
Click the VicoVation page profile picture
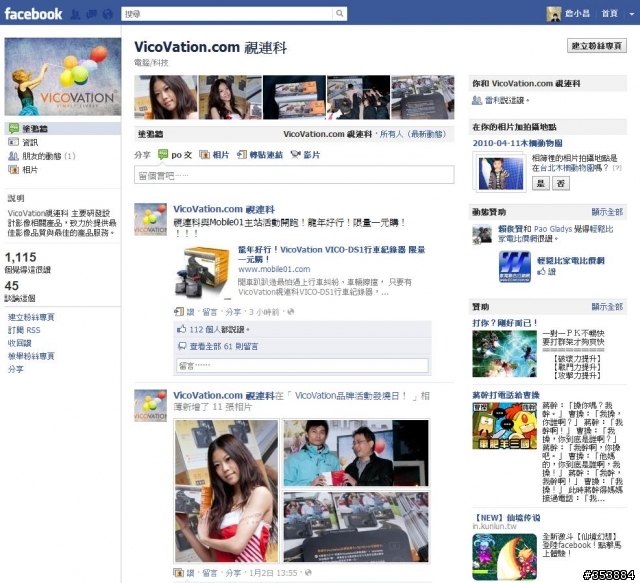point(62,77)
